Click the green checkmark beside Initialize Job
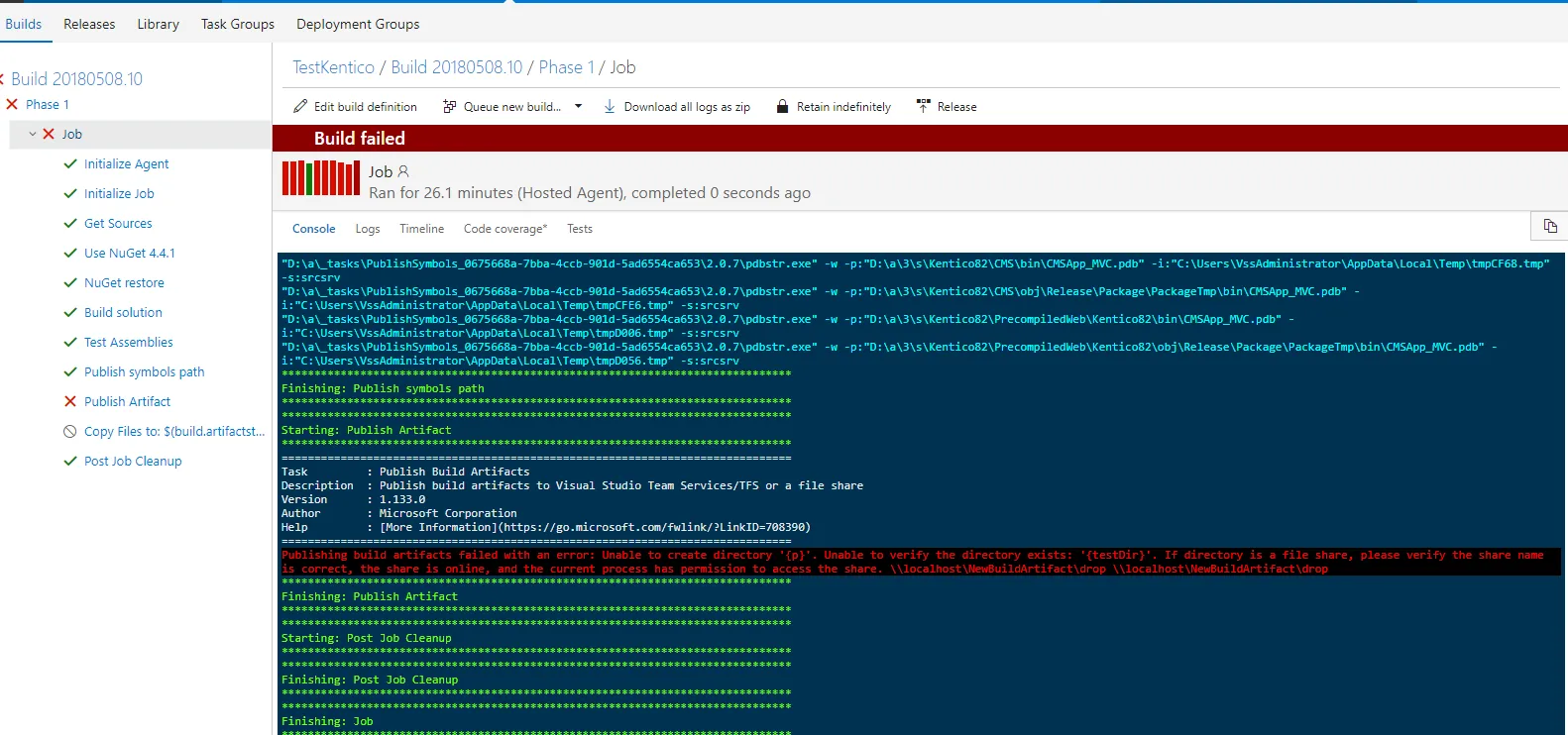This screenshot has height=735, width=1568. pos(70,193)
